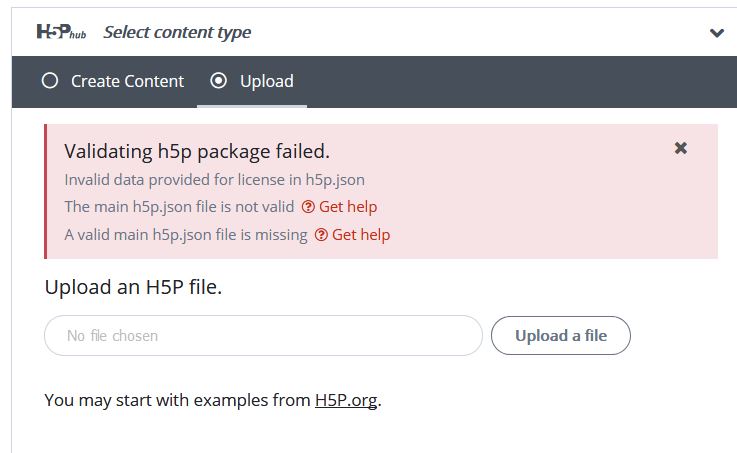Switch to the Create Content tab

pyautogui.click(x=113, y=81)
